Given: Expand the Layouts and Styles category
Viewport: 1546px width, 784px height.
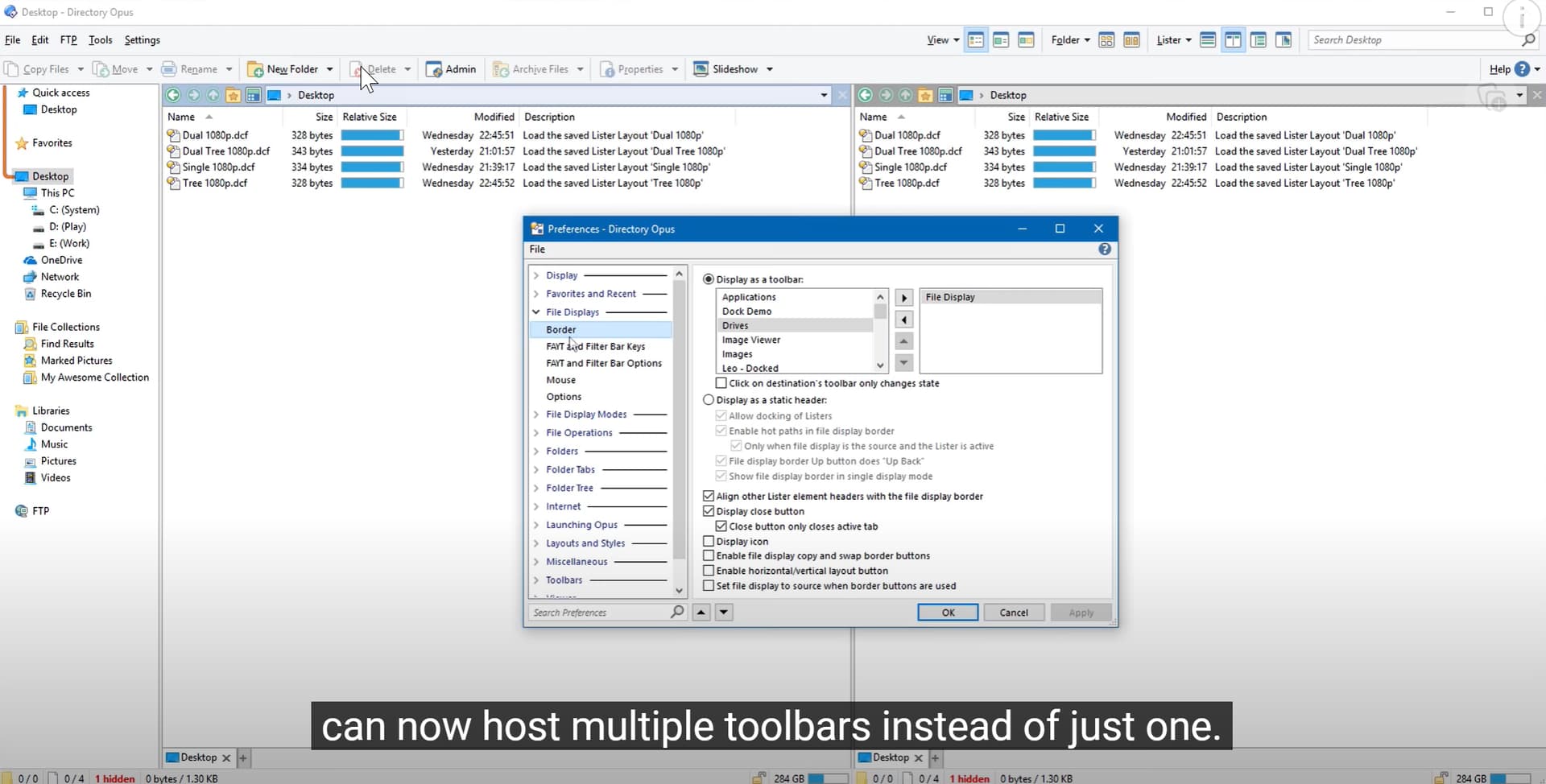Looking at the screenshot, I should pos(536,543).
